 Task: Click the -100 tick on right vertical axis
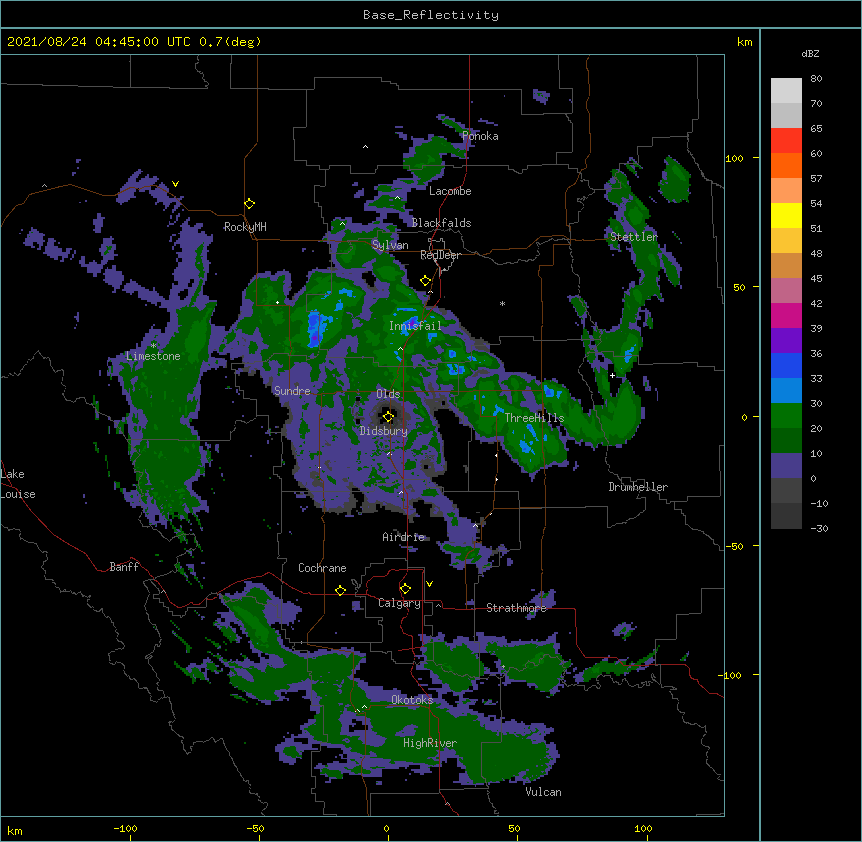[731, 675]
